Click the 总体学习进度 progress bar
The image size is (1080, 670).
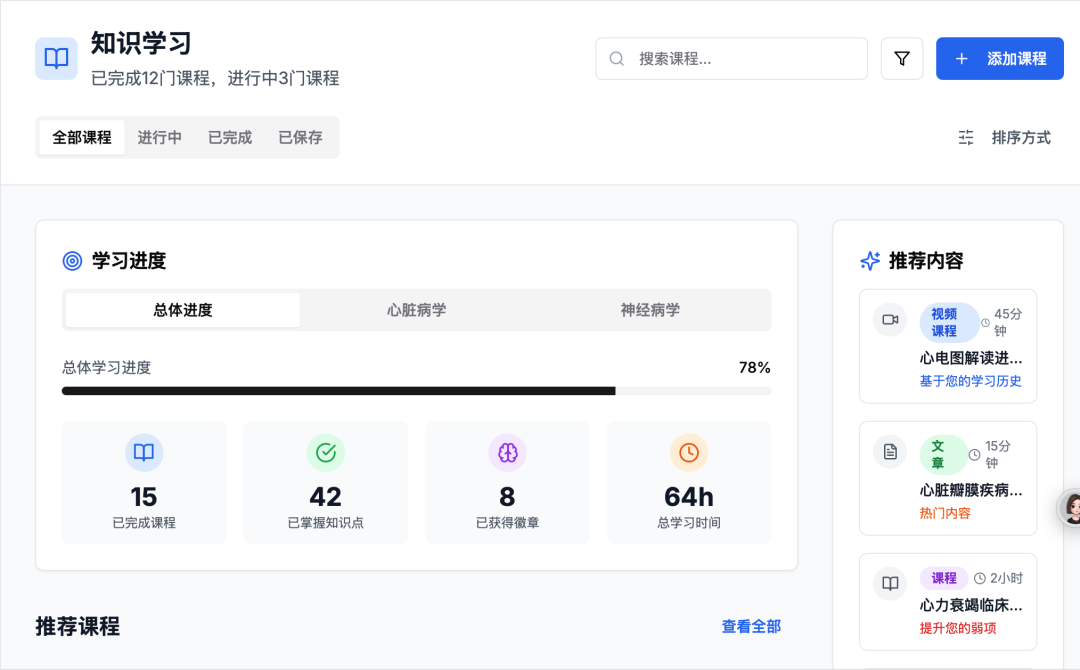(416, 391)
